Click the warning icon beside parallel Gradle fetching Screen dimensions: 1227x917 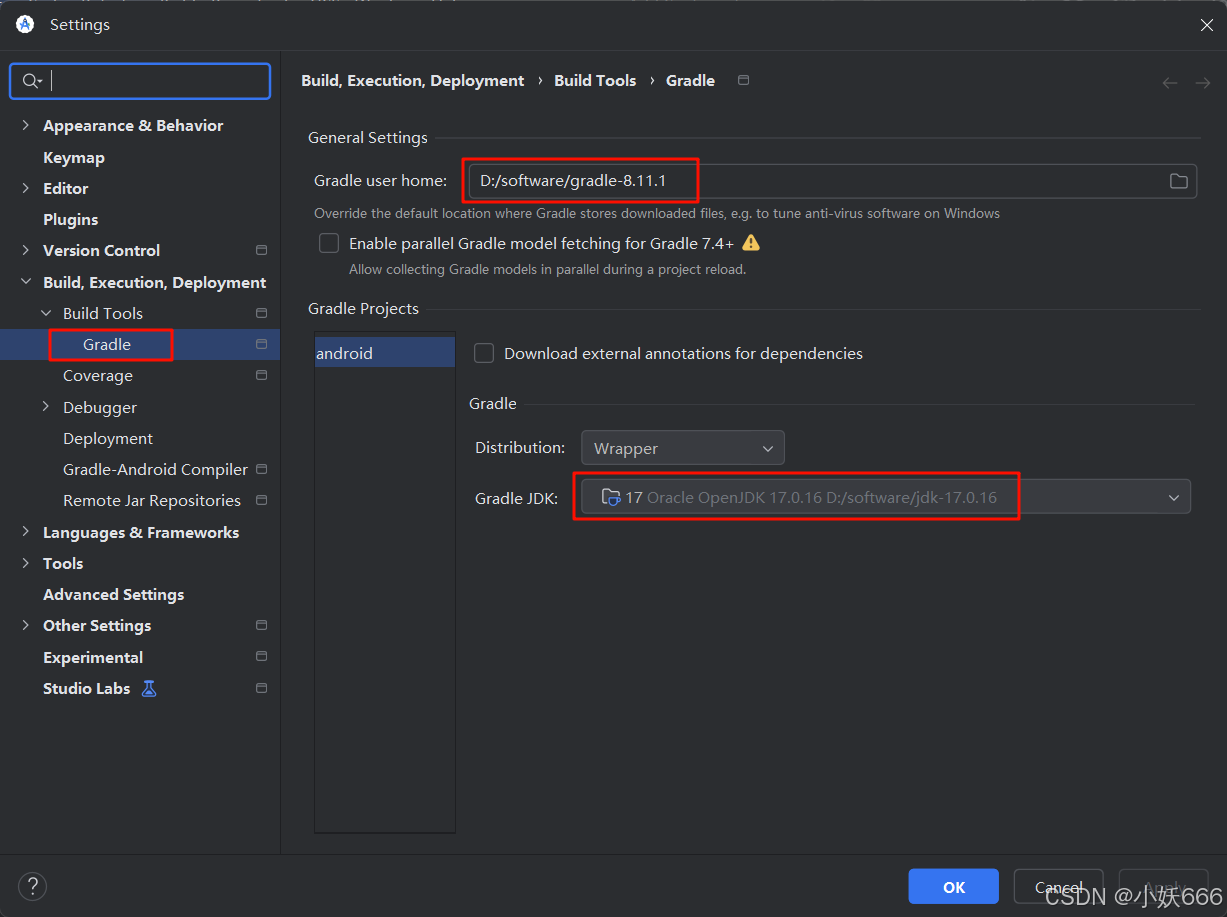tap(751, 243)
